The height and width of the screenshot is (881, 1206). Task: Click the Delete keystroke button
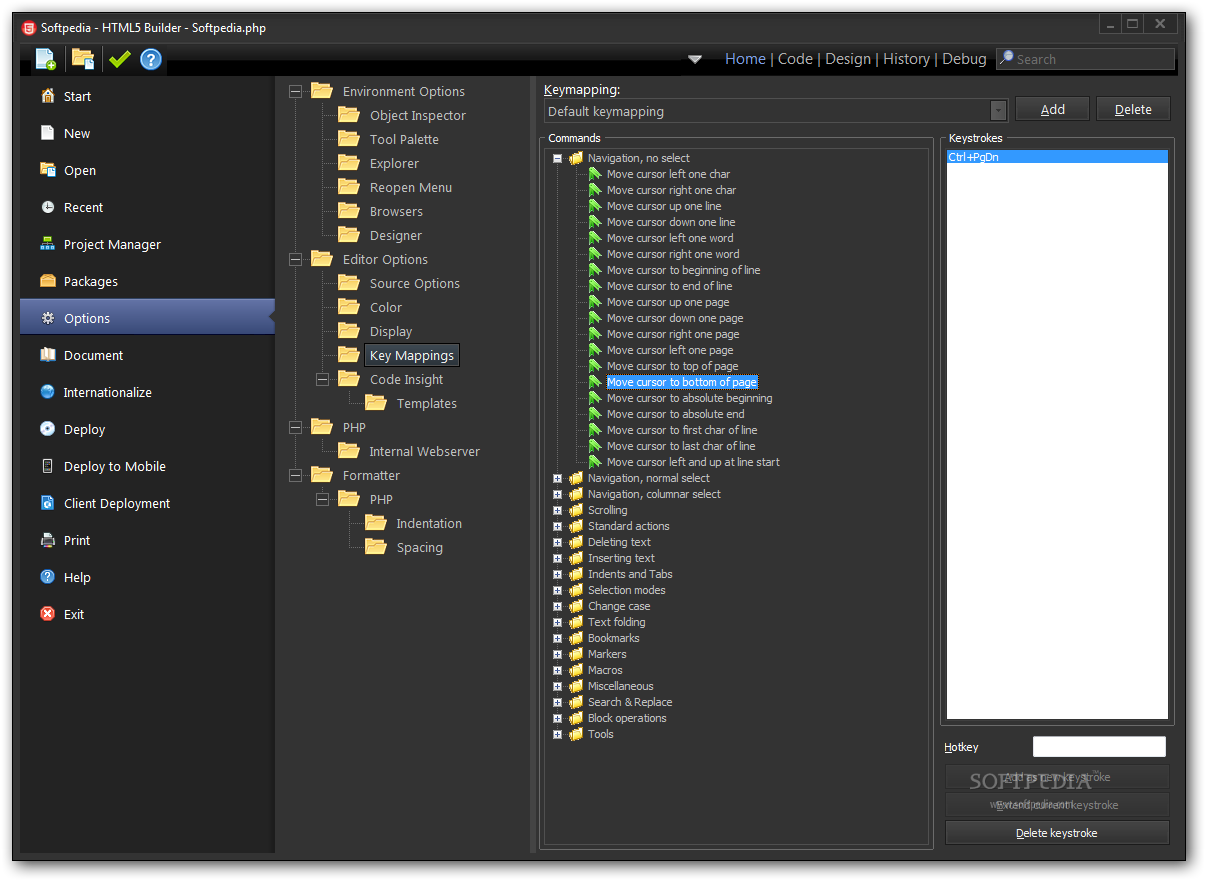[x=1057, y=832]
